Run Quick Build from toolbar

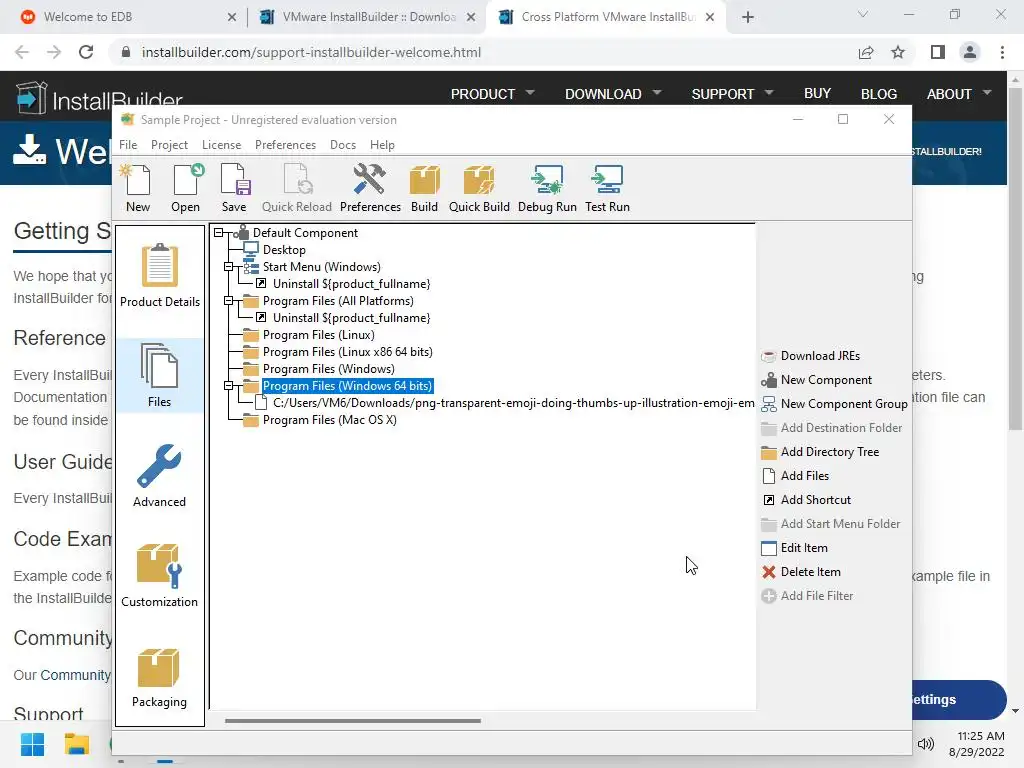pyautogui.click(x=479, y=188)
